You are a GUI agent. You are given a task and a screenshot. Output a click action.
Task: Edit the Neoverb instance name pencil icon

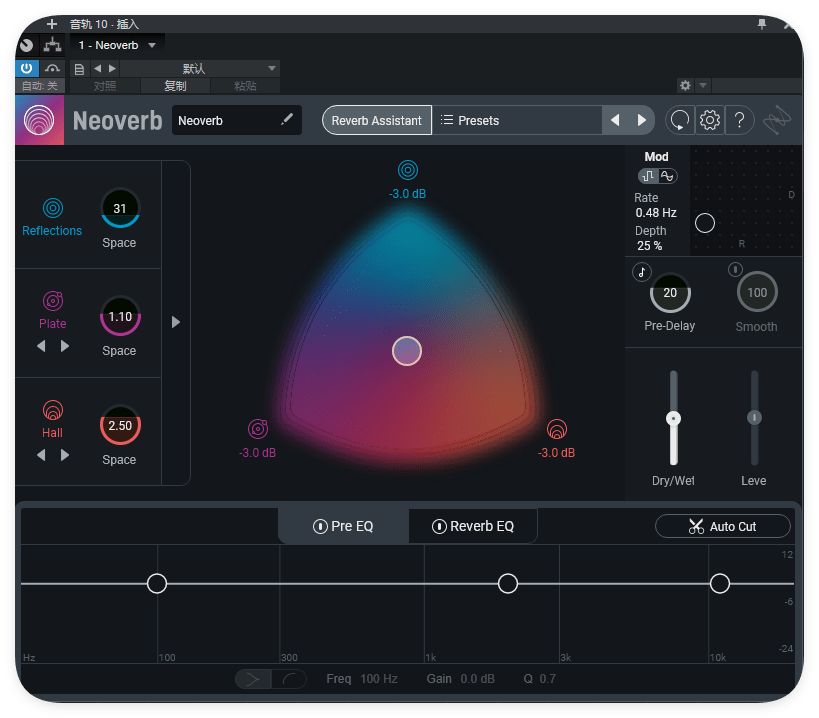point(287,120)
